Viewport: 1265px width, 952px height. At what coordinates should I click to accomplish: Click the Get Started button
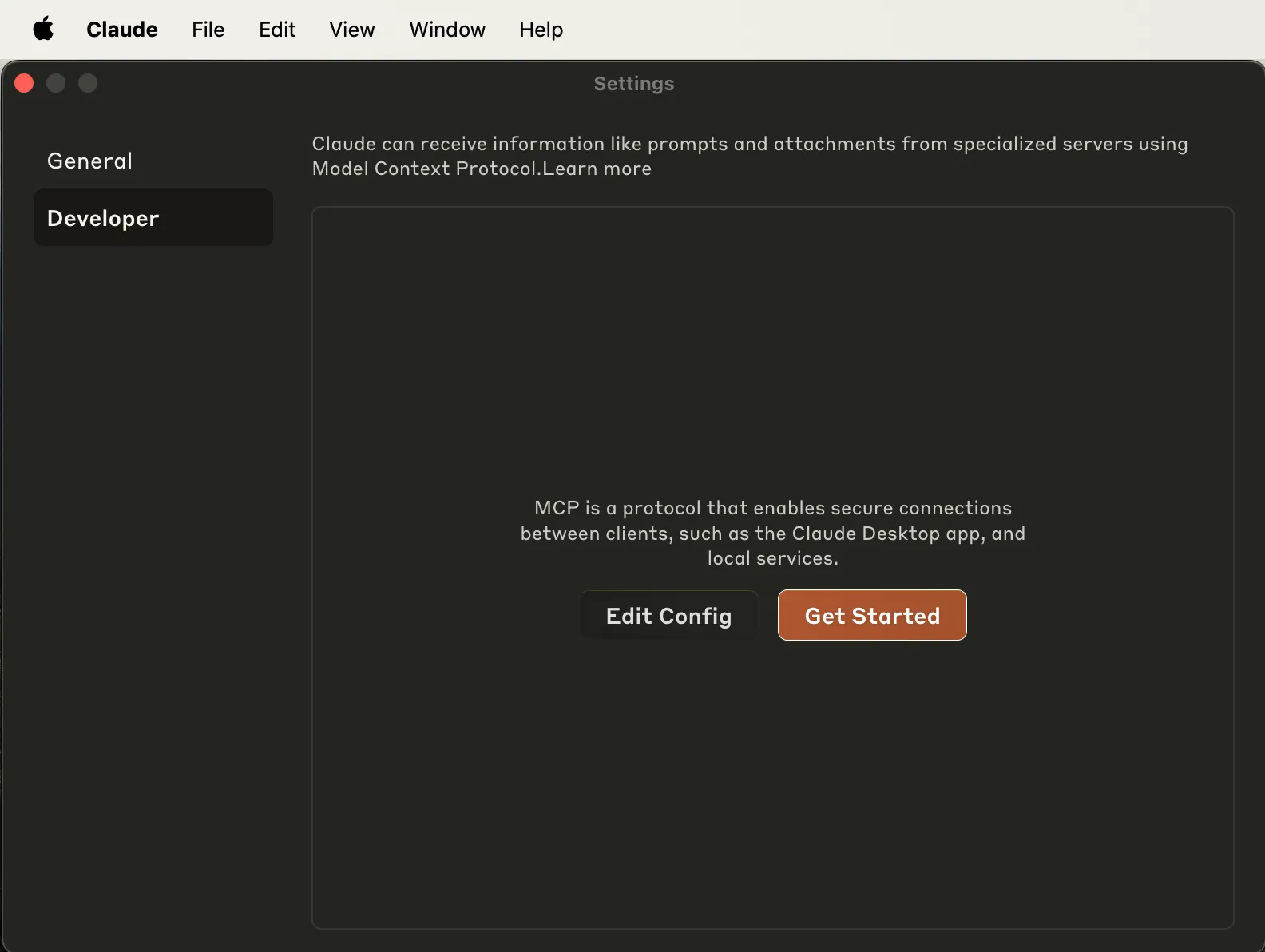pos(872,615)
